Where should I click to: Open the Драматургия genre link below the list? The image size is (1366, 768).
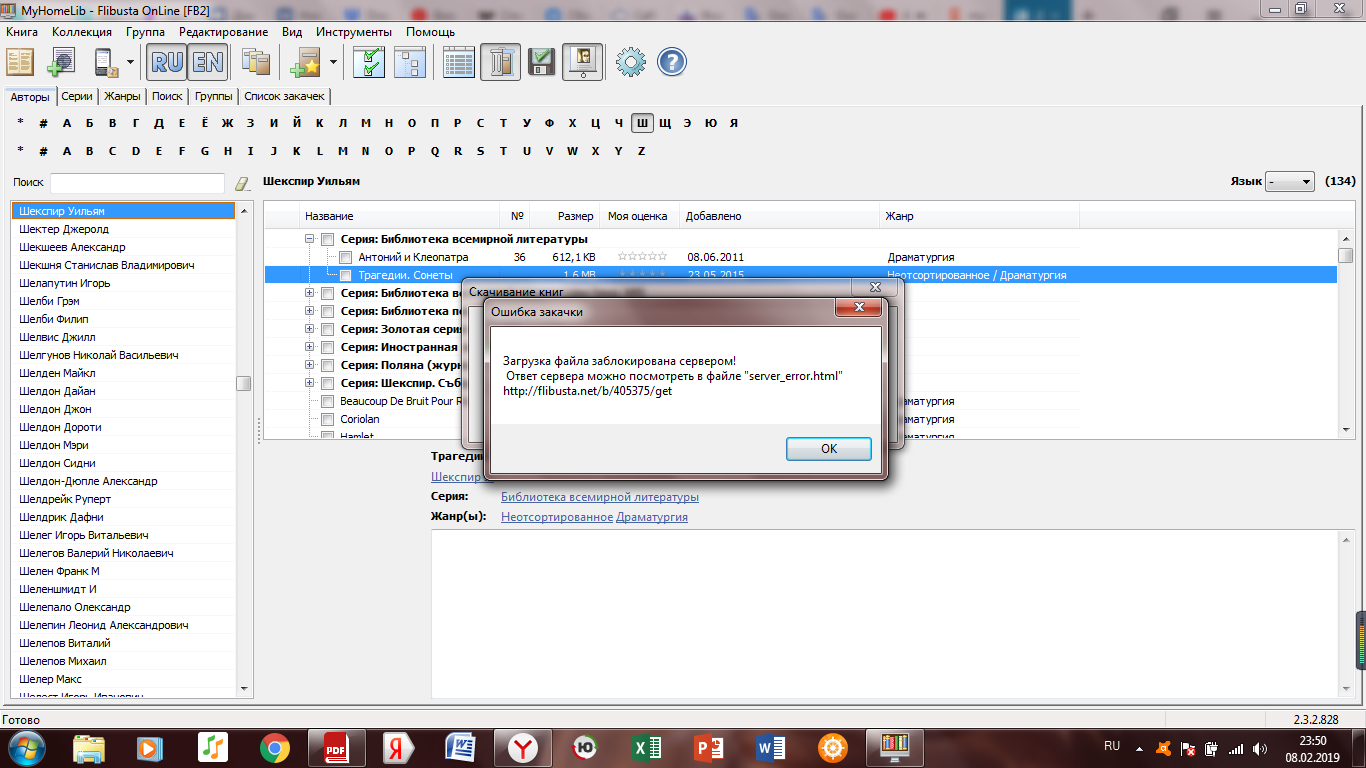(x=652, y=517)
